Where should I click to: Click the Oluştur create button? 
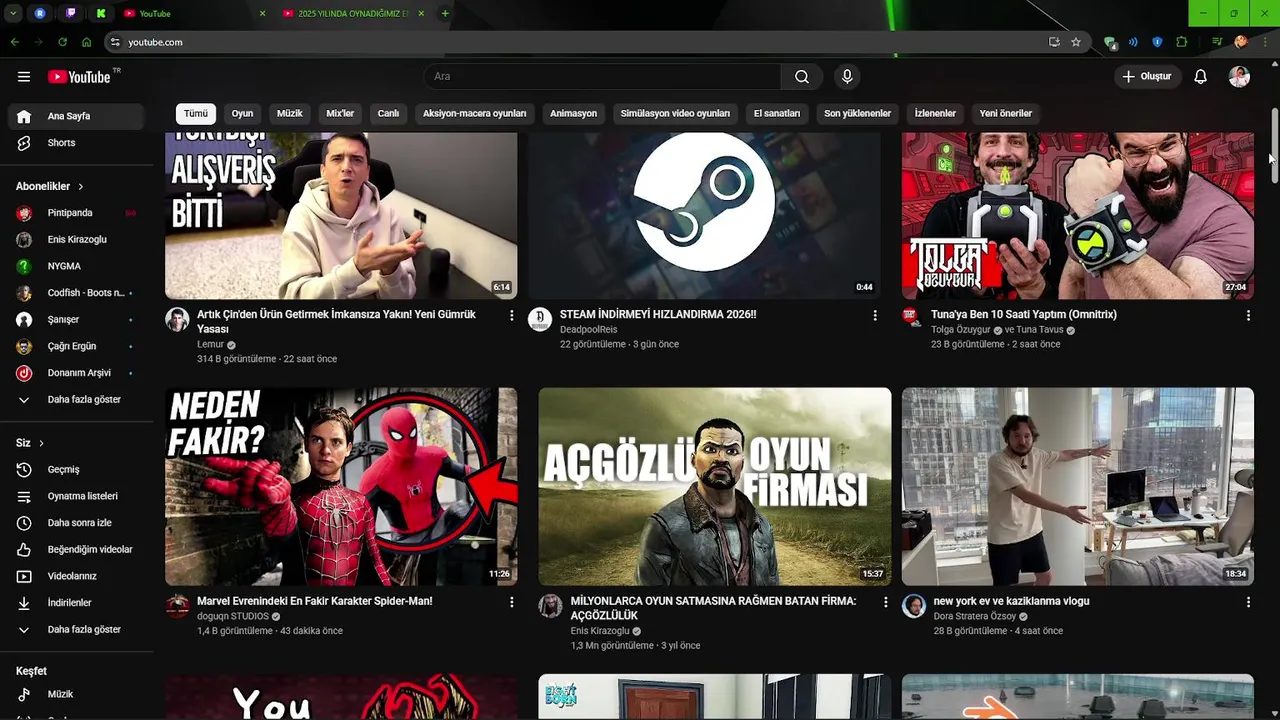pyautogui.click(x=1148, y=77)
